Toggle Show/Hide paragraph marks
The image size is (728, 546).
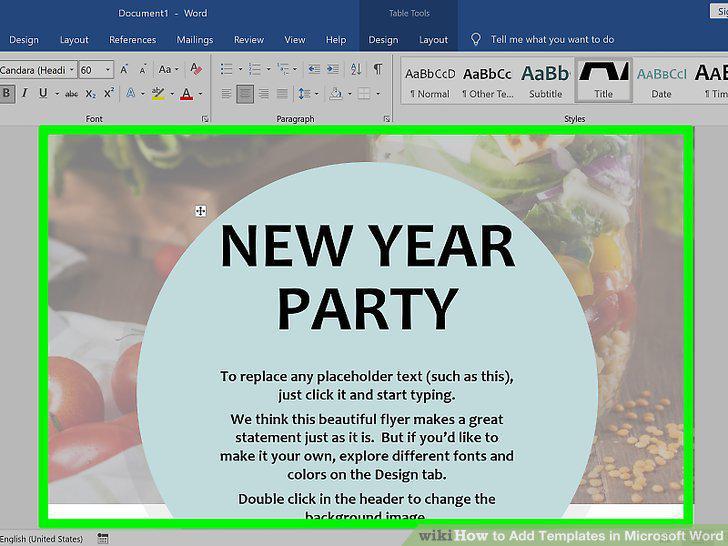[378, 69]
